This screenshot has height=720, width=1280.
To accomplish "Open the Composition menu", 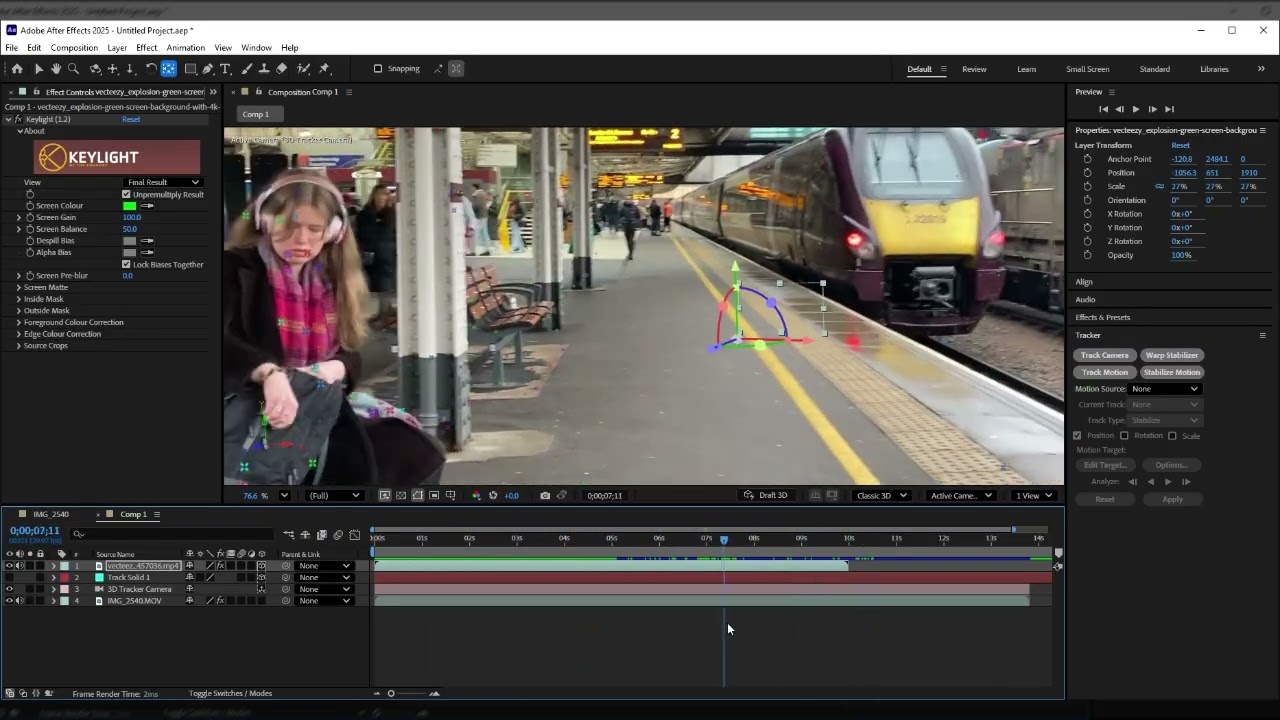I will point(74,48).
